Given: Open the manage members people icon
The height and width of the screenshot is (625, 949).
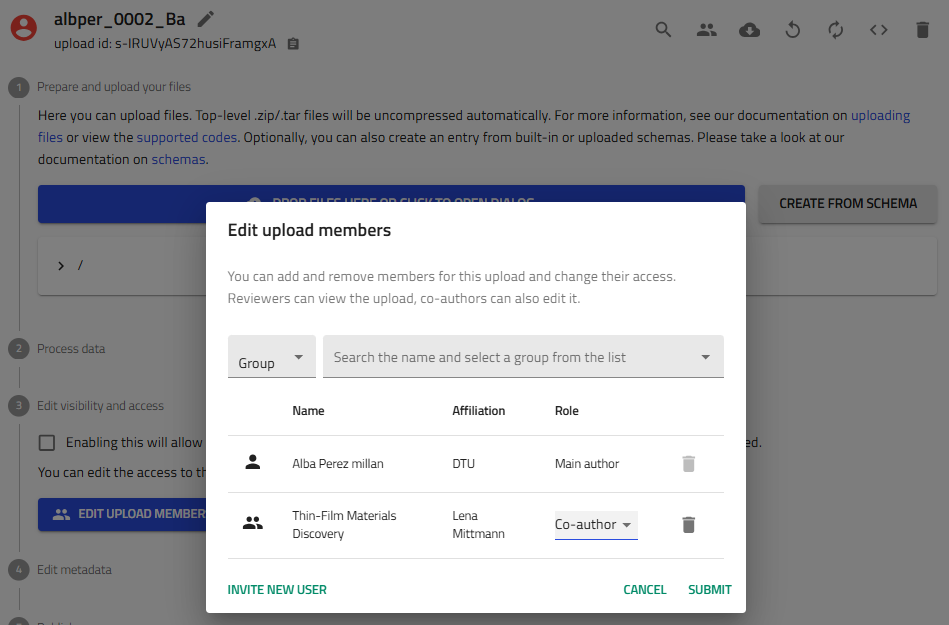Looking at the screenshot, I should coord(707,30).
